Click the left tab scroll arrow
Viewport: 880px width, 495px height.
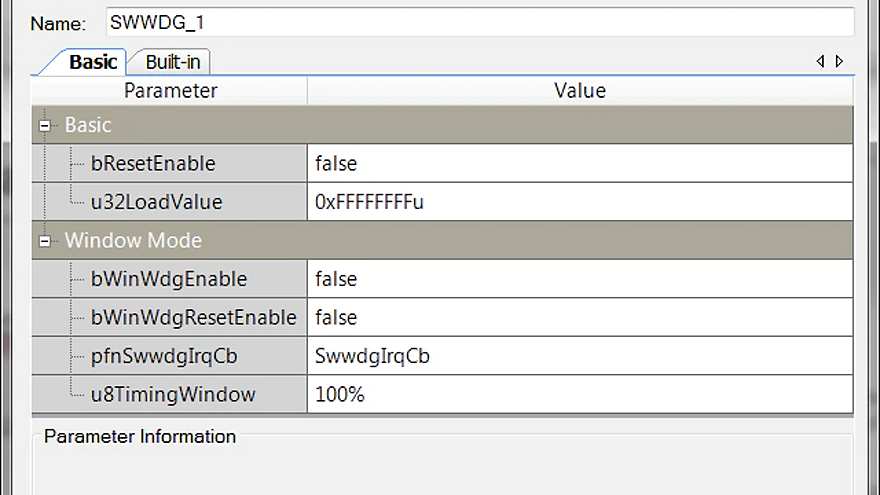(821, 61)
